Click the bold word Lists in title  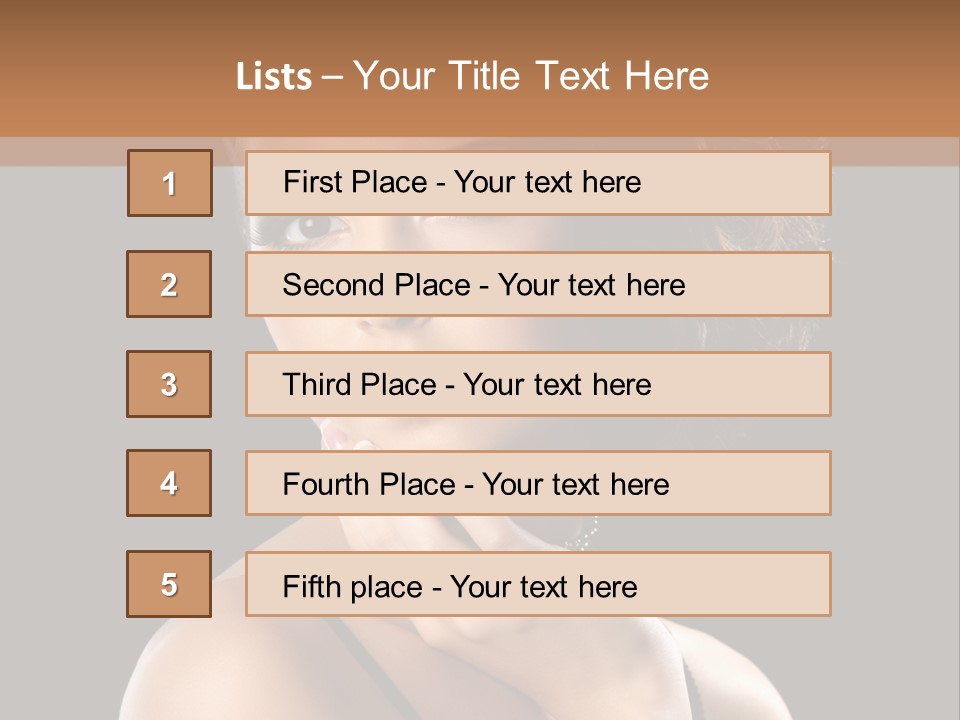tap(274, 77)
